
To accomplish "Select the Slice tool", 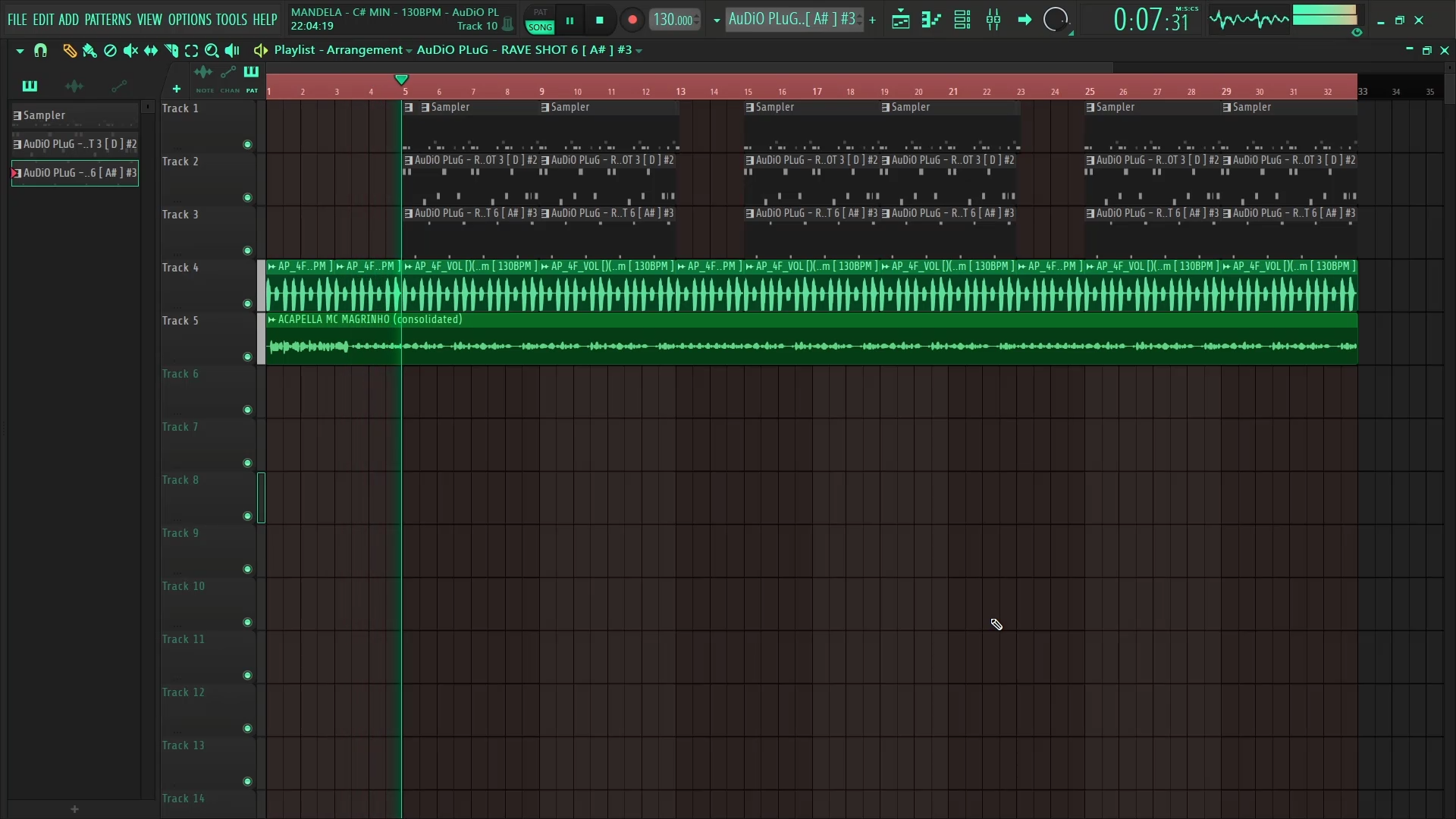I will point(171,50).
